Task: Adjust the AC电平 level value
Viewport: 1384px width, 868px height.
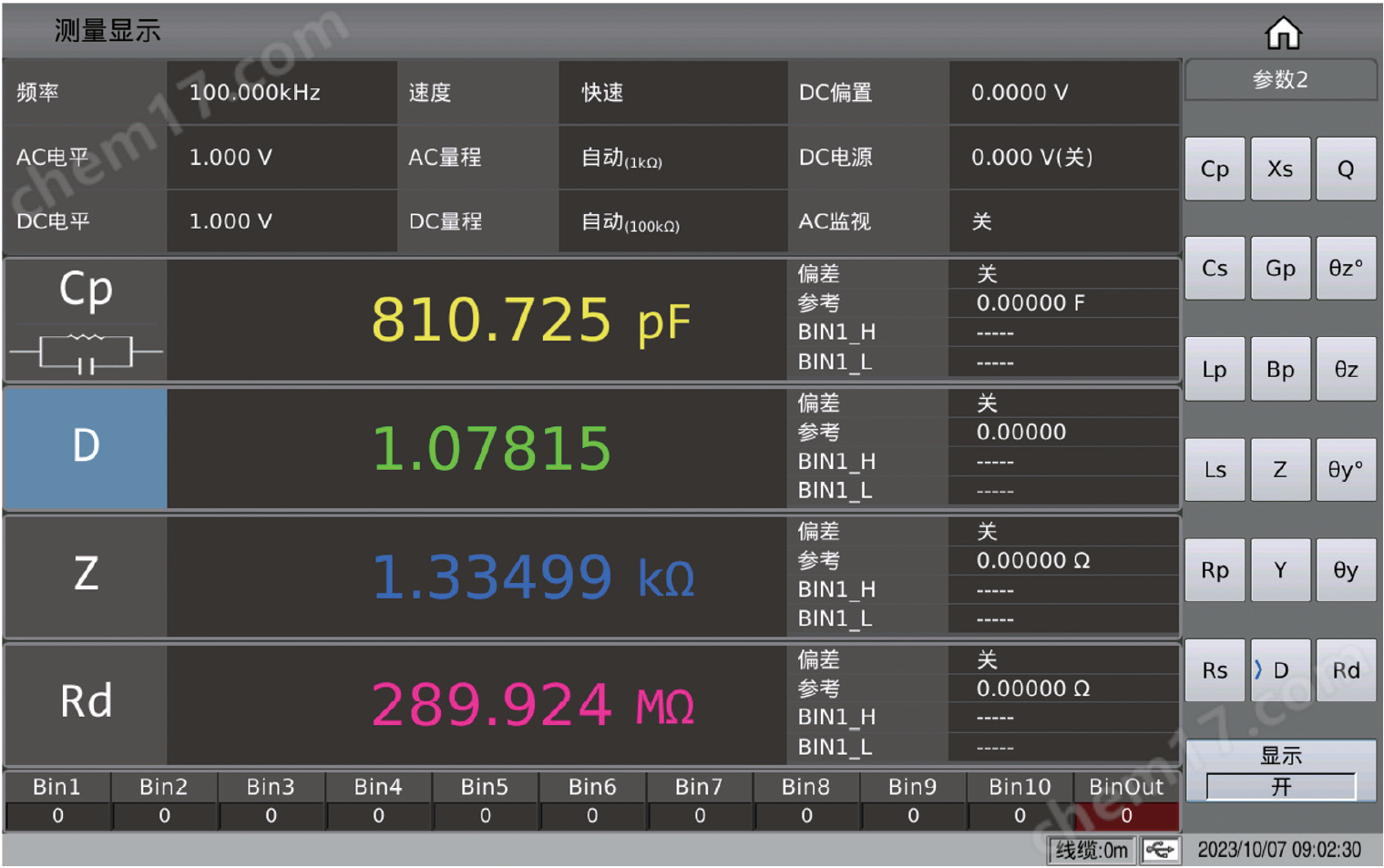Action: (x=282, y=158)
